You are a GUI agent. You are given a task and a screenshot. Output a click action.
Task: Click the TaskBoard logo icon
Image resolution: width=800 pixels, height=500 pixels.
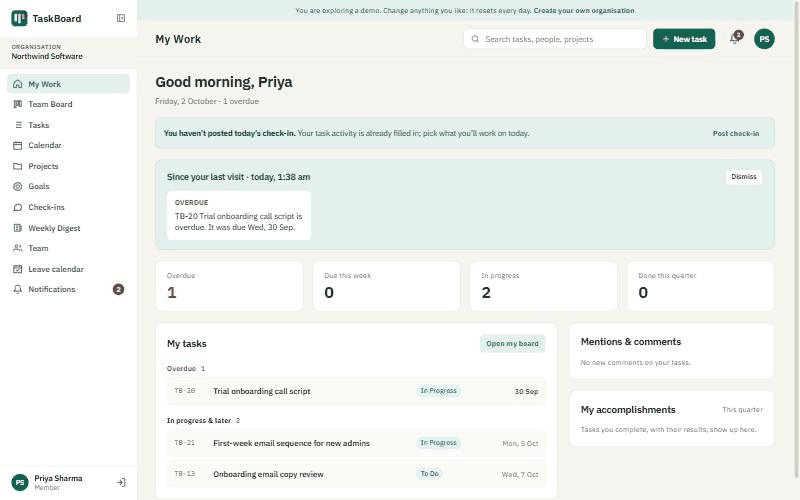point(19,18)
